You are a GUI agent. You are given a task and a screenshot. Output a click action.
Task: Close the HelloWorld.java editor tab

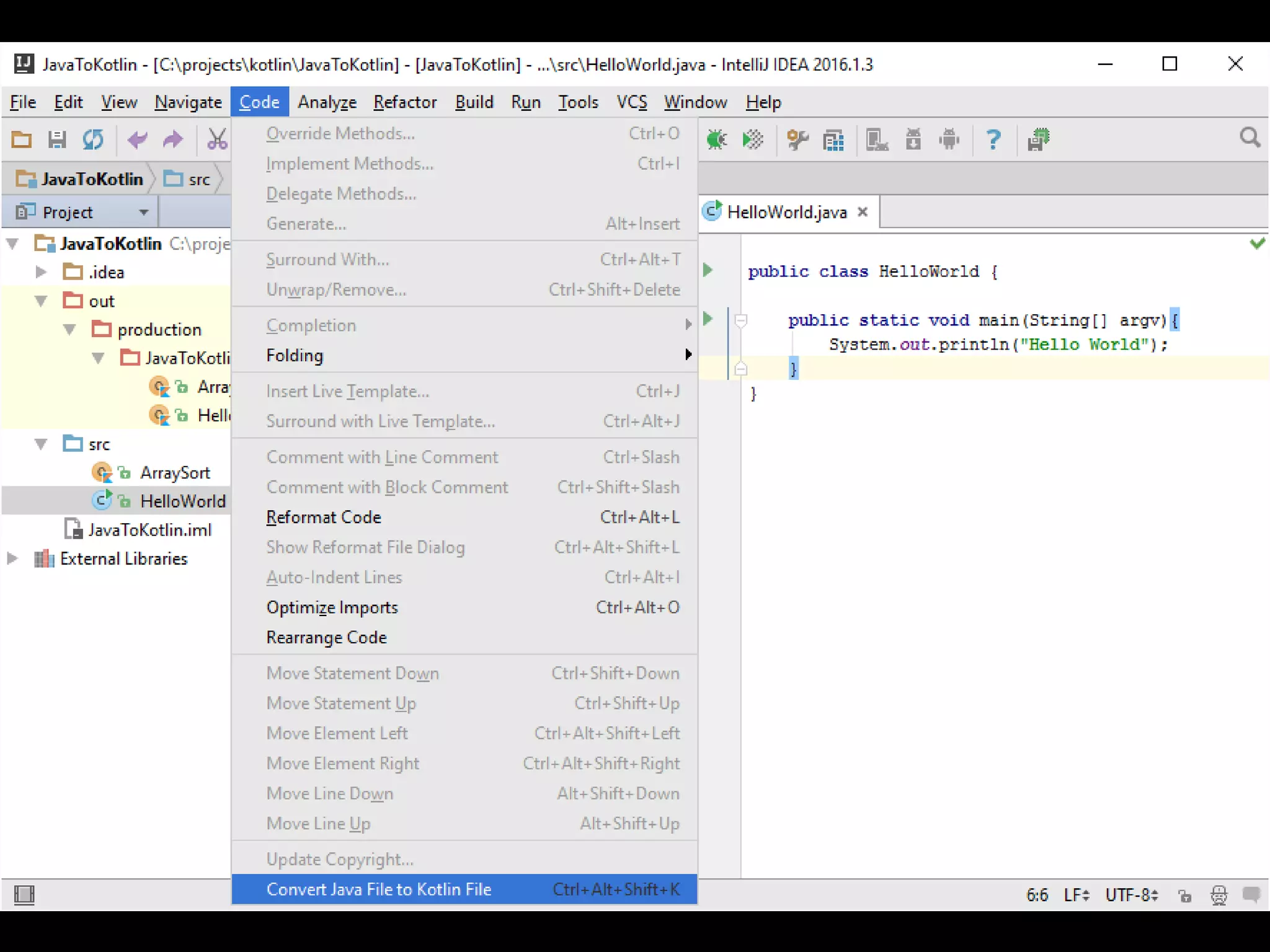point(862,212)
